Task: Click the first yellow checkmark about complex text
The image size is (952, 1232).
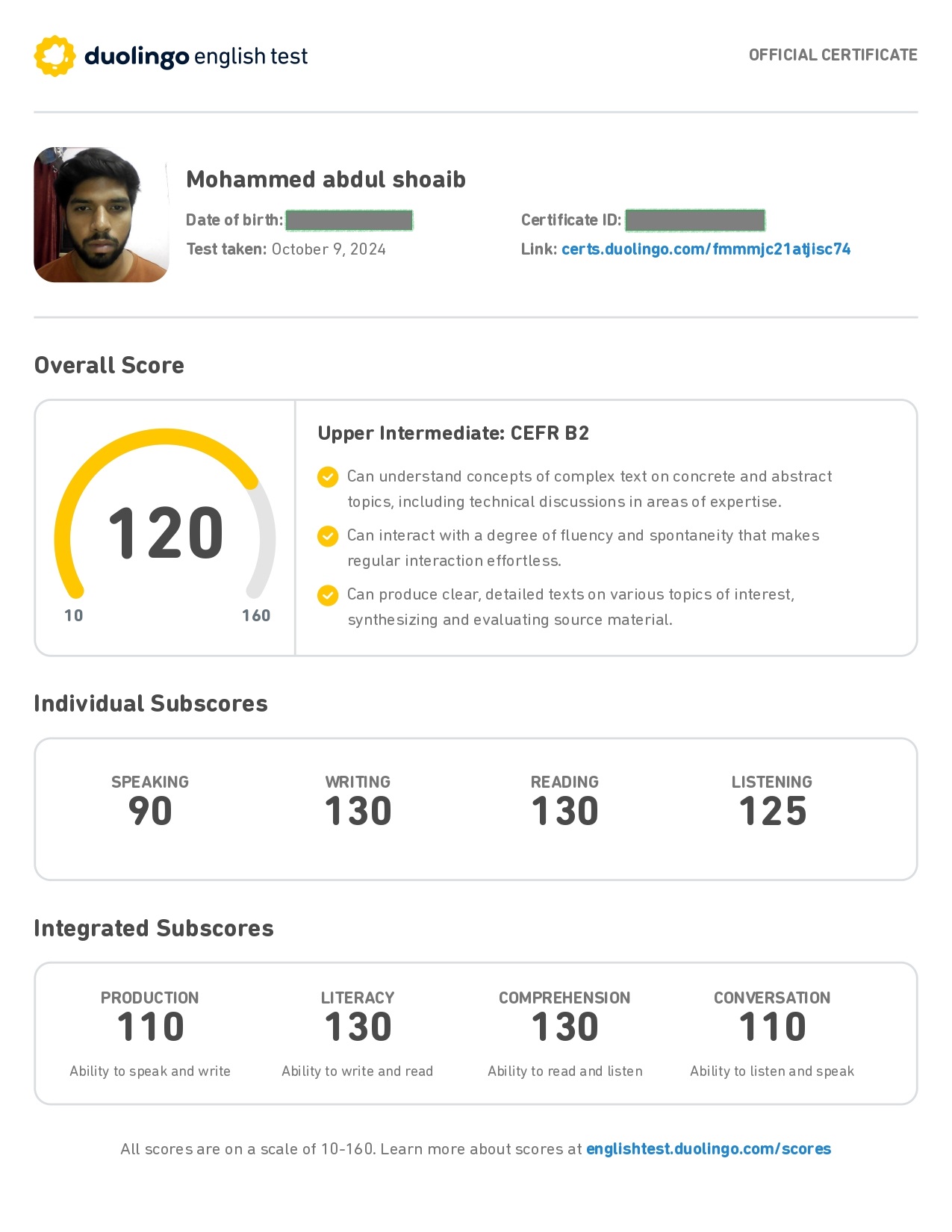Action: [328, 477]
